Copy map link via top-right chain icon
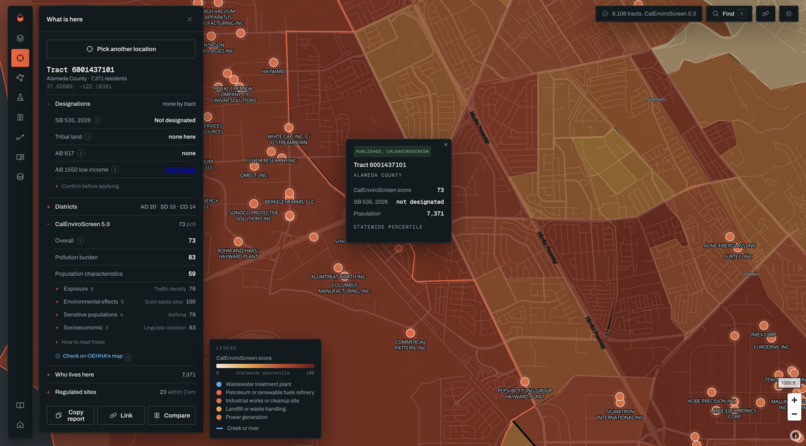The height and width of the screenshot is (446, 806). [x=765, y=14]
